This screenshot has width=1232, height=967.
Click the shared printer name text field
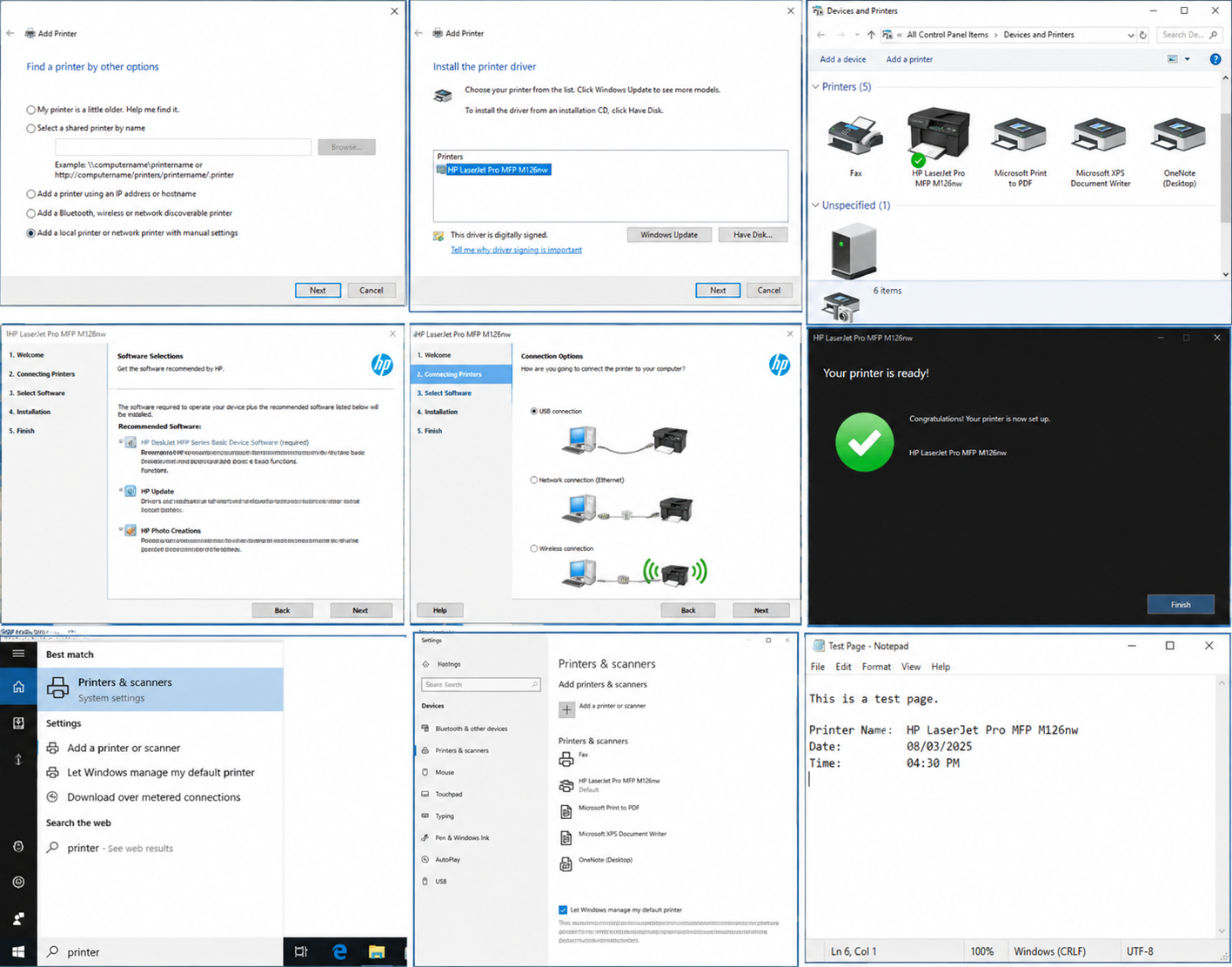tap(183, 147)
